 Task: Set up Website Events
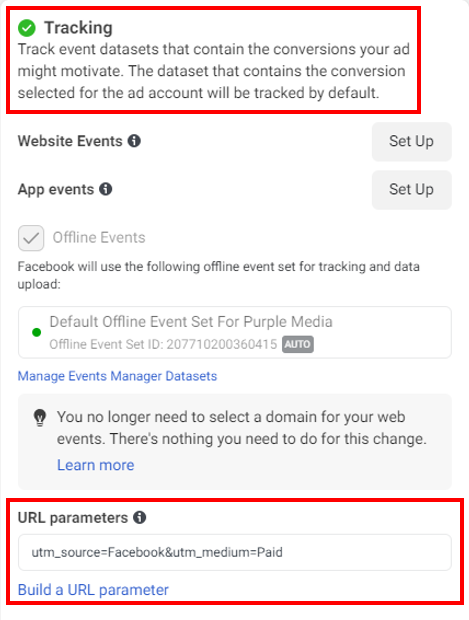(x=411, y=142)
